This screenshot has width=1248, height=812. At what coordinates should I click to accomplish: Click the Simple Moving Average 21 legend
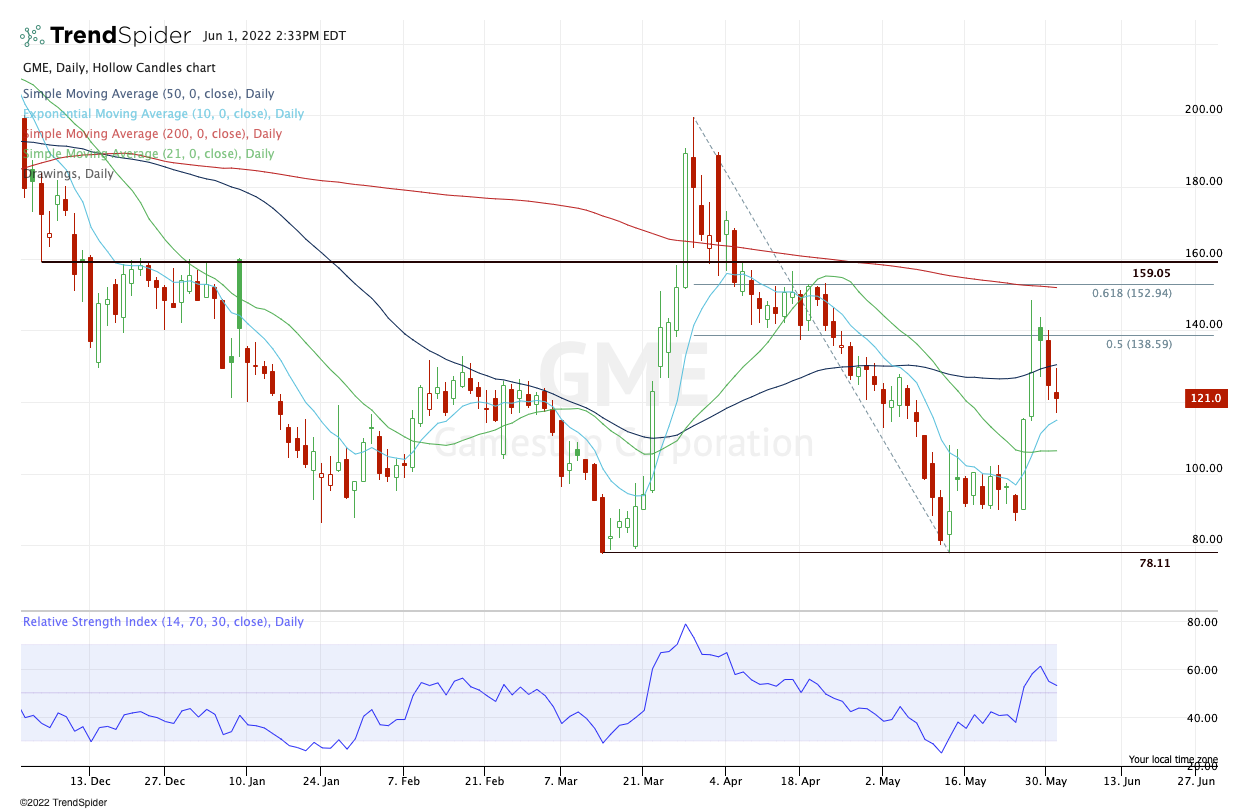click(148, 154)
